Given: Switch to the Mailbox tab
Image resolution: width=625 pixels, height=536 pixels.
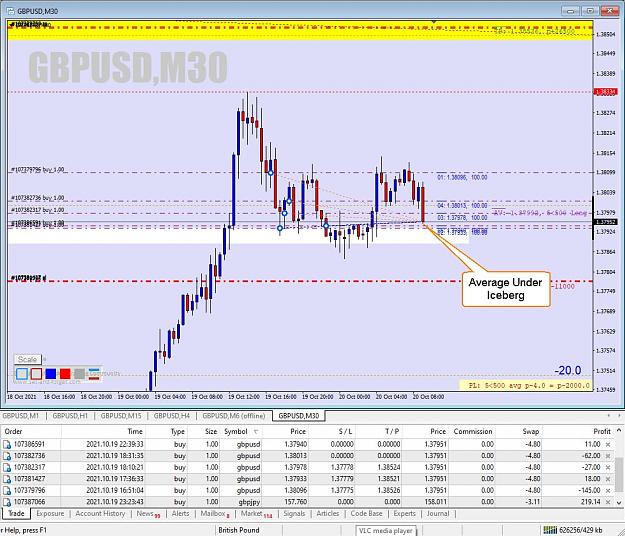Looking at the screenshot, I should point(215,514).
